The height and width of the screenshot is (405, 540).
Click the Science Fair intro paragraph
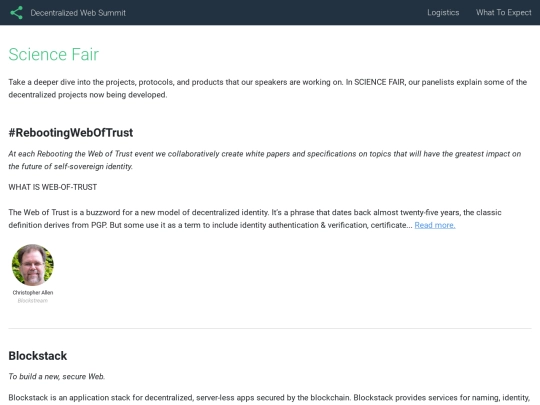[268, 89]
